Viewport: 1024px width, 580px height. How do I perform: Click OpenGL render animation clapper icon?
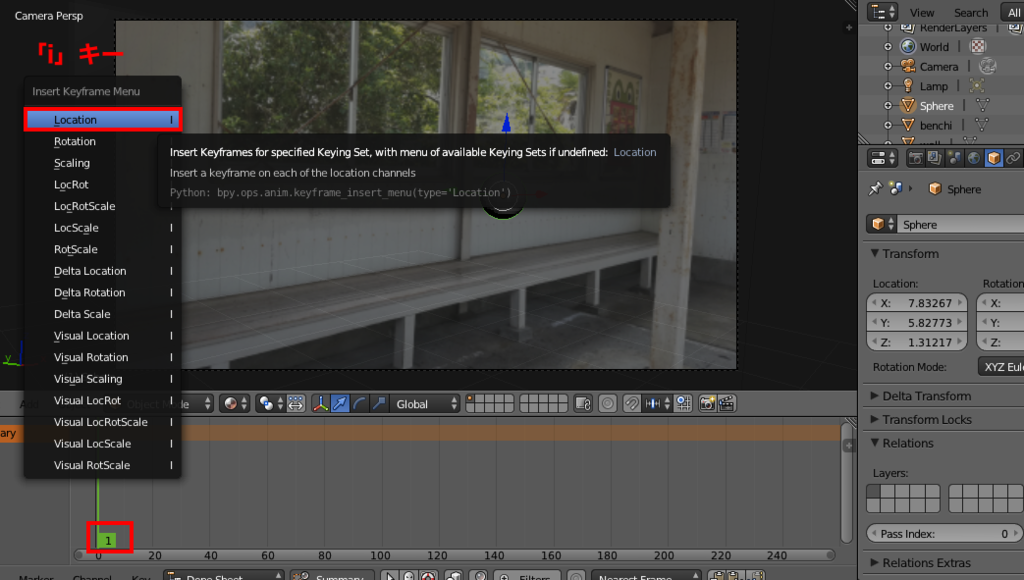tap(726, 404)
